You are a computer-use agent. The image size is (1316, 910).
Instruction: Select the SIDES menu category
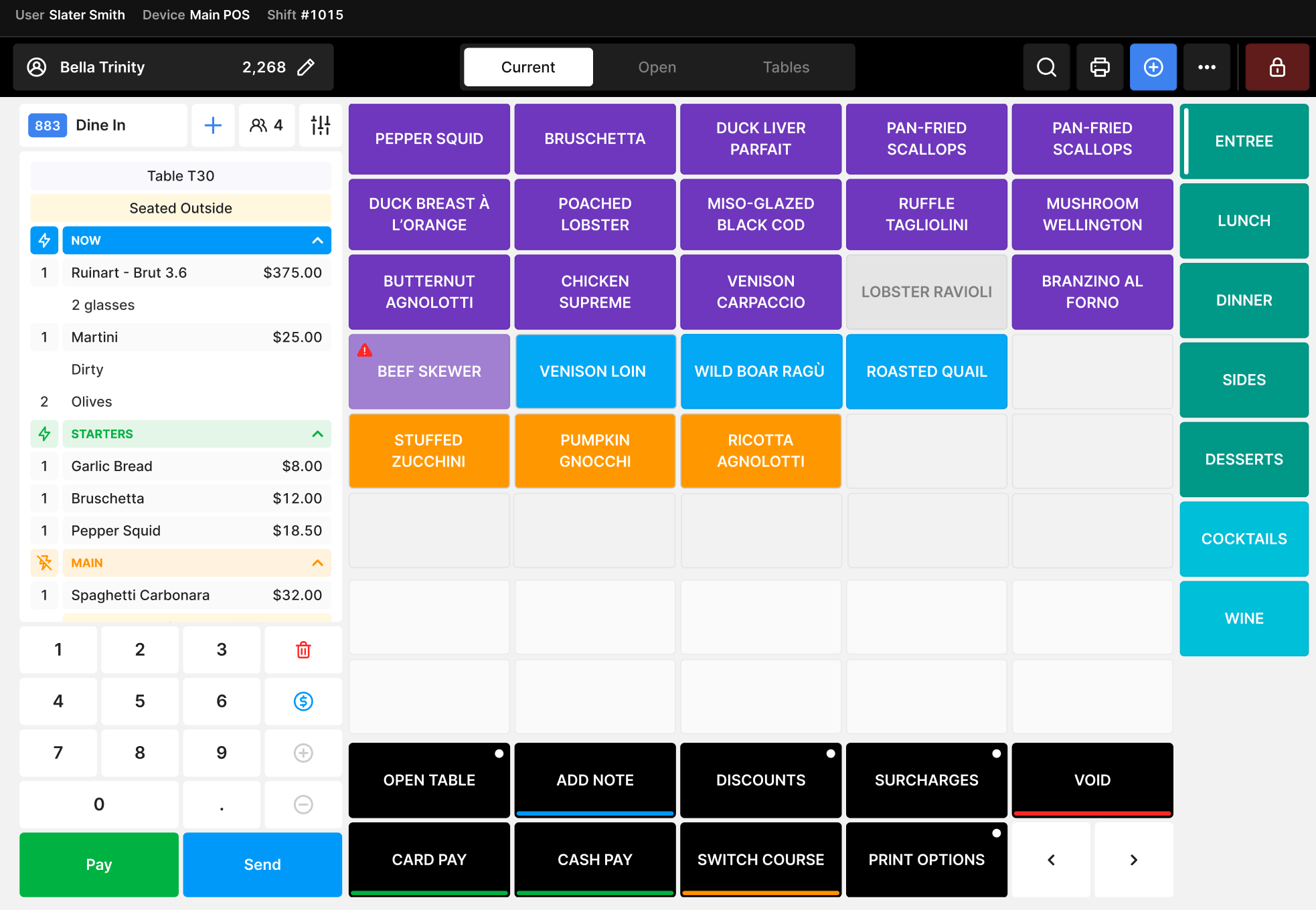(1244, 380)
